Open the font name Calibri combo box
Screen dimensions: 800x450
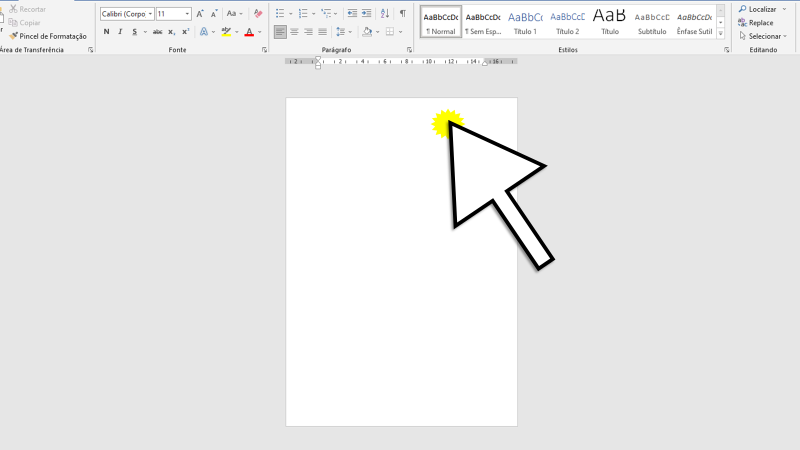point(127,14)
